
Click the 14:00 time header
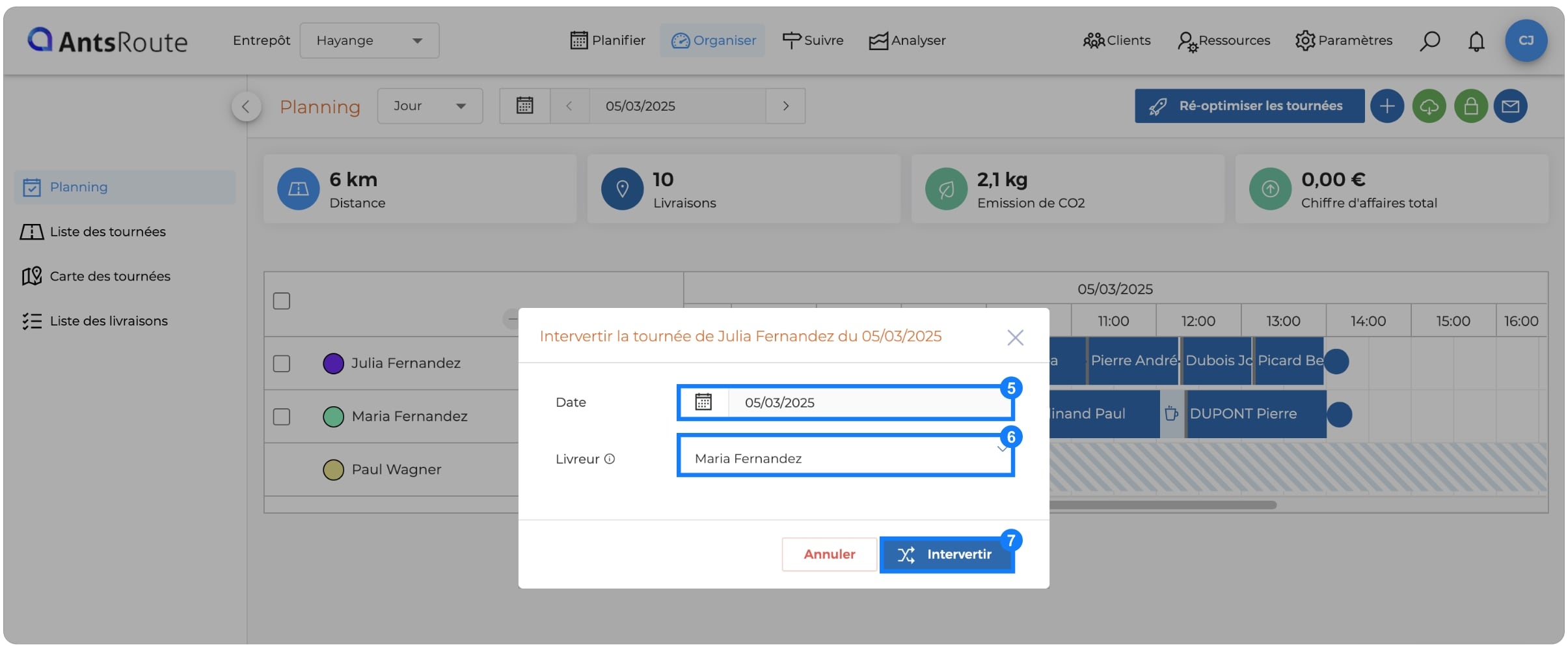(1368, 321)
